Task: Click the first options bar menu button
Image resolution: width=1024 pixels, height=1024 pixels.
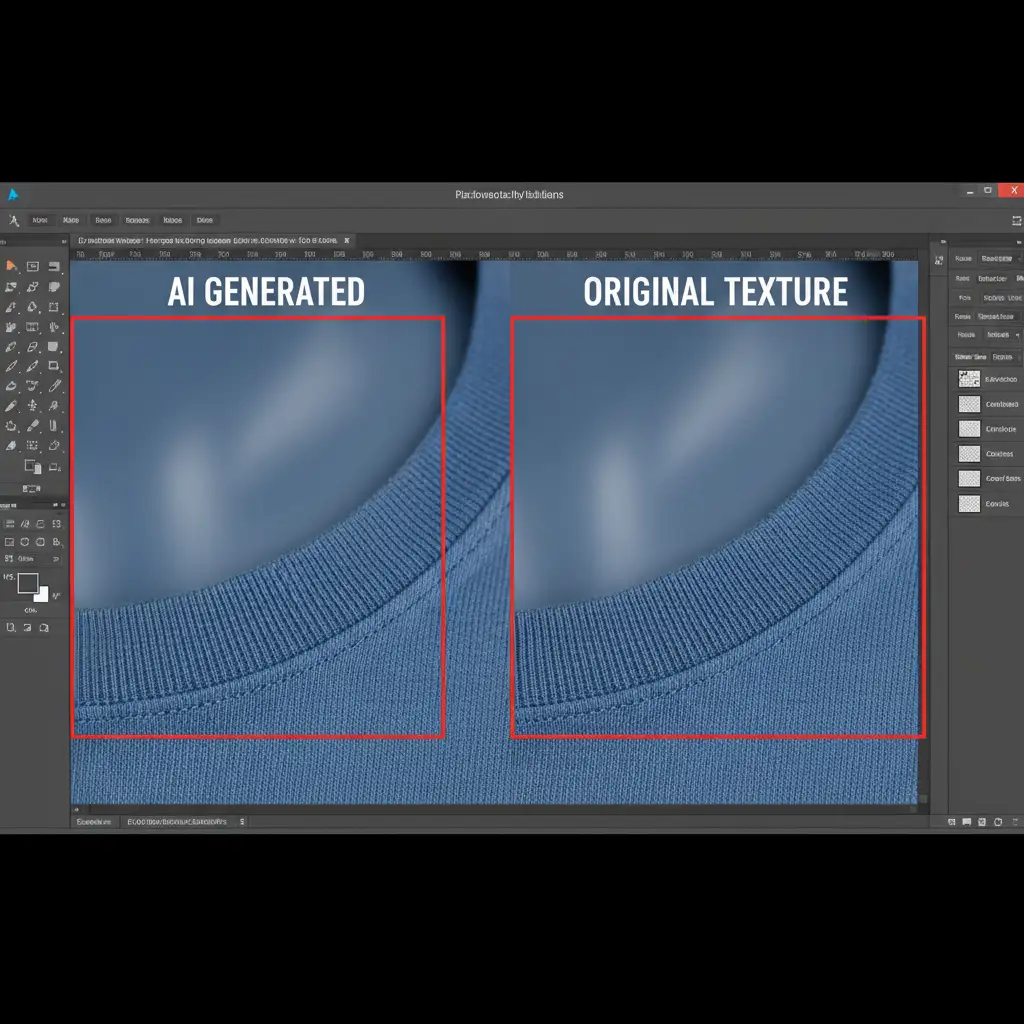Action: pyautogui.click(x=40, y=220)
